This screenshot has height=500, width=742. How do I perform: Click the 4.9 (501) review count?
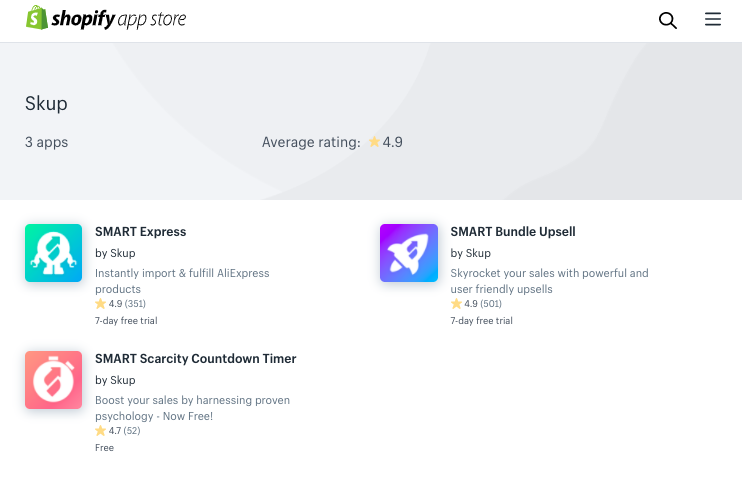(x=483, y=304)
